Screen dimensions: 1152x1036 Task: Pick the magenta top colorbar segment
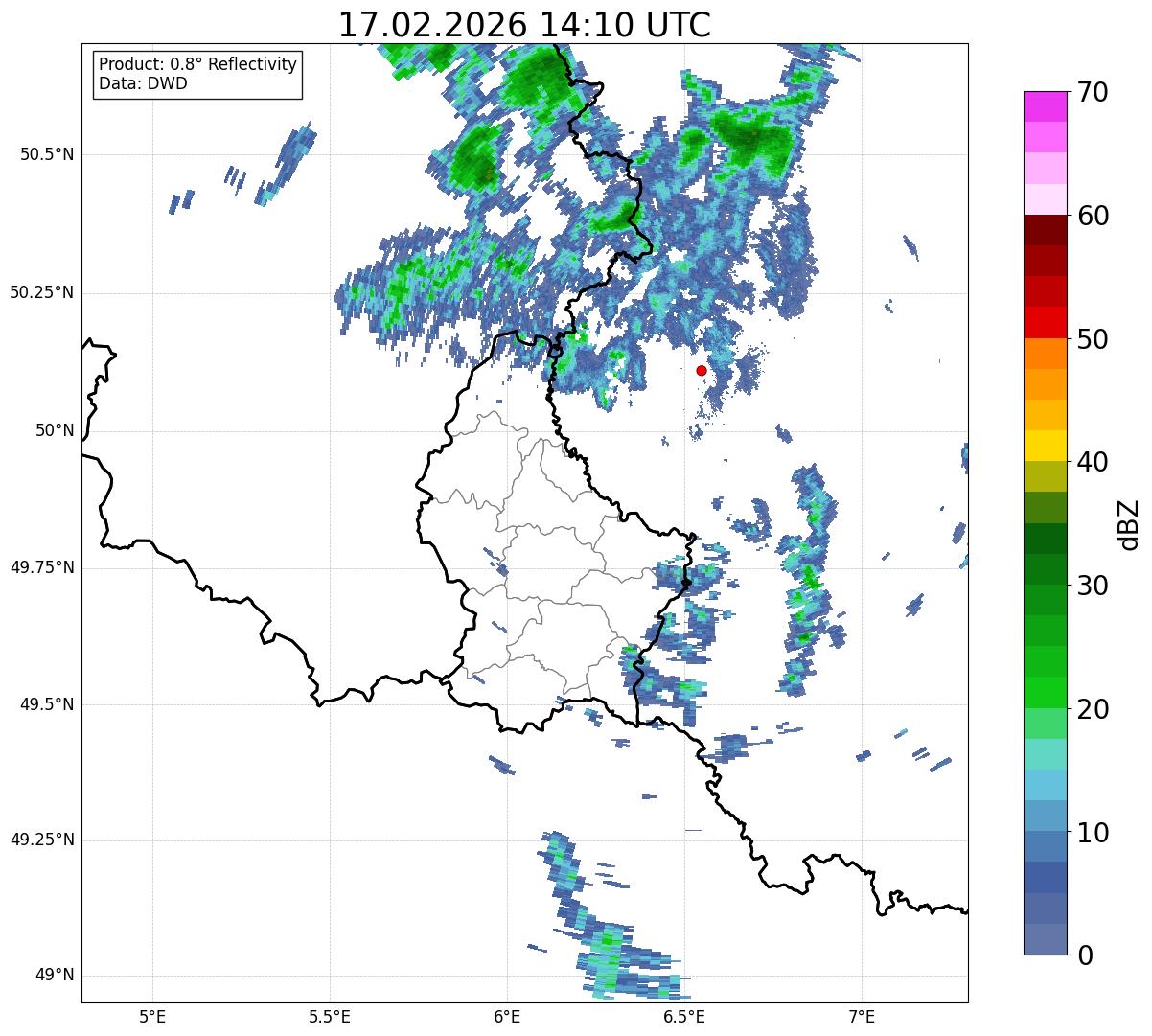(1045, 106)
